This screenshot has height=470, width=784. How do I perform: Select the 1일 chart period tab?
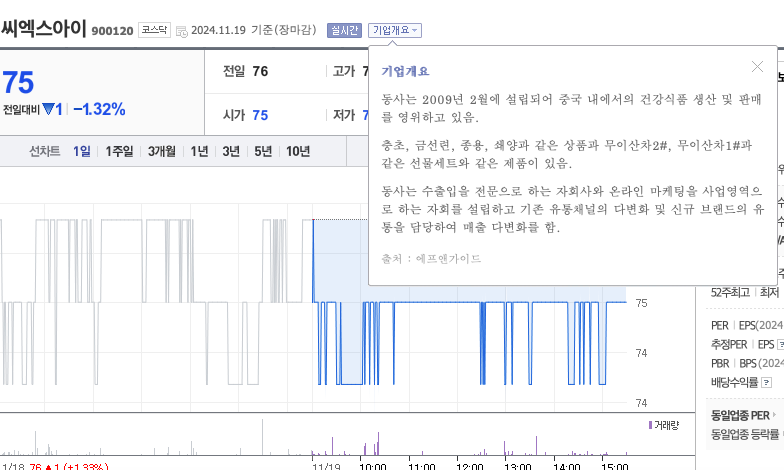tap(82, 151)
